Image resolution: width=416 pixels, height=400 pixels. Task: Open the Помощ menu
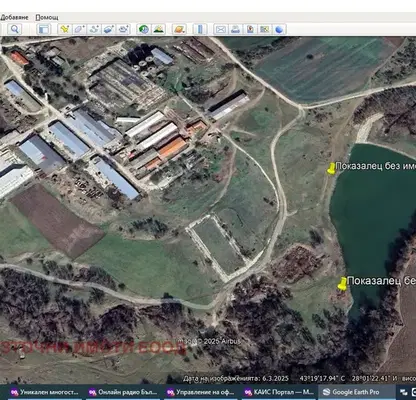[47, 17]
